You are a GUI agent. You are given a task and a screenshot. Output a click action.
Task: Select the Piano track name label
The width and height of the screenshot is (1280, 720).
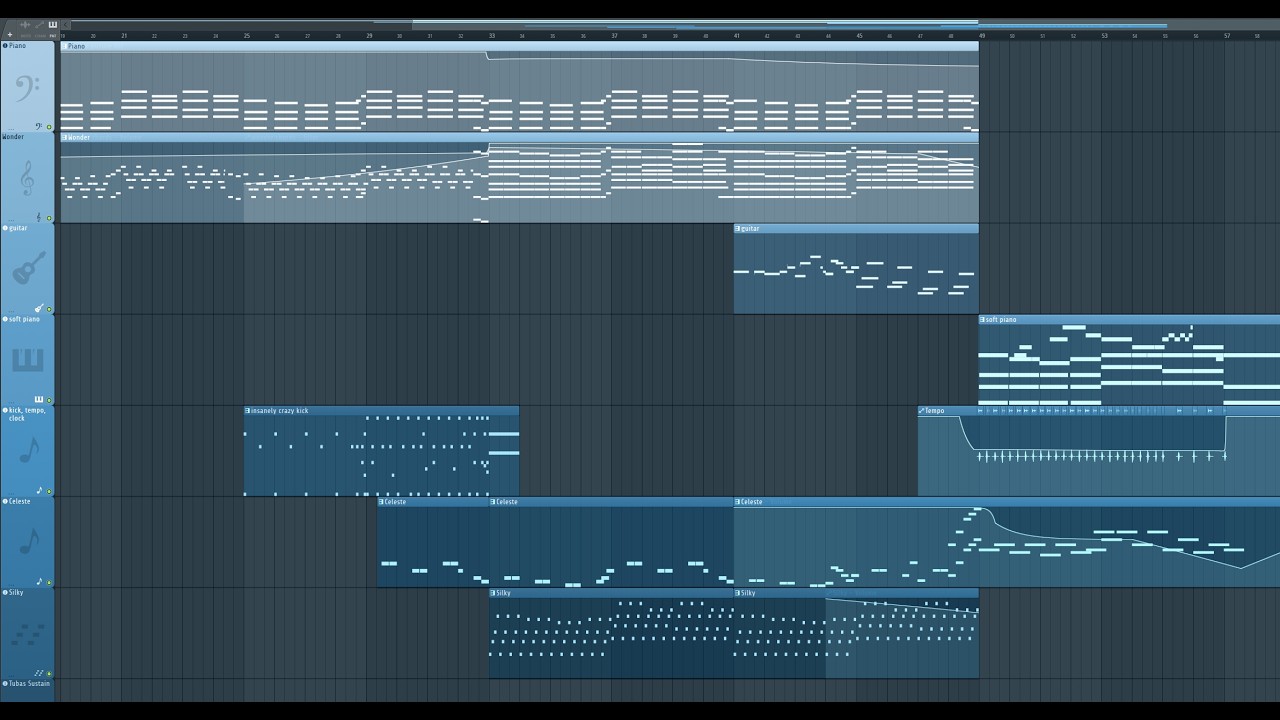pyautogui.click(x=17, y=46)
